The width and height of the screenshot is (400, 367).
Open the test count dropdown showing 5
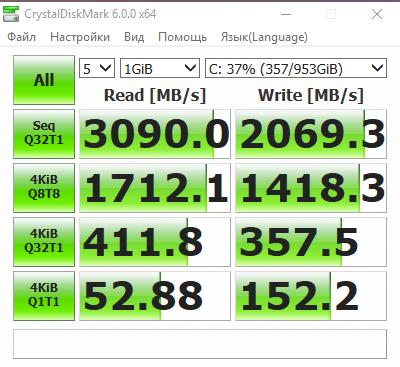(x=97, y=68)
